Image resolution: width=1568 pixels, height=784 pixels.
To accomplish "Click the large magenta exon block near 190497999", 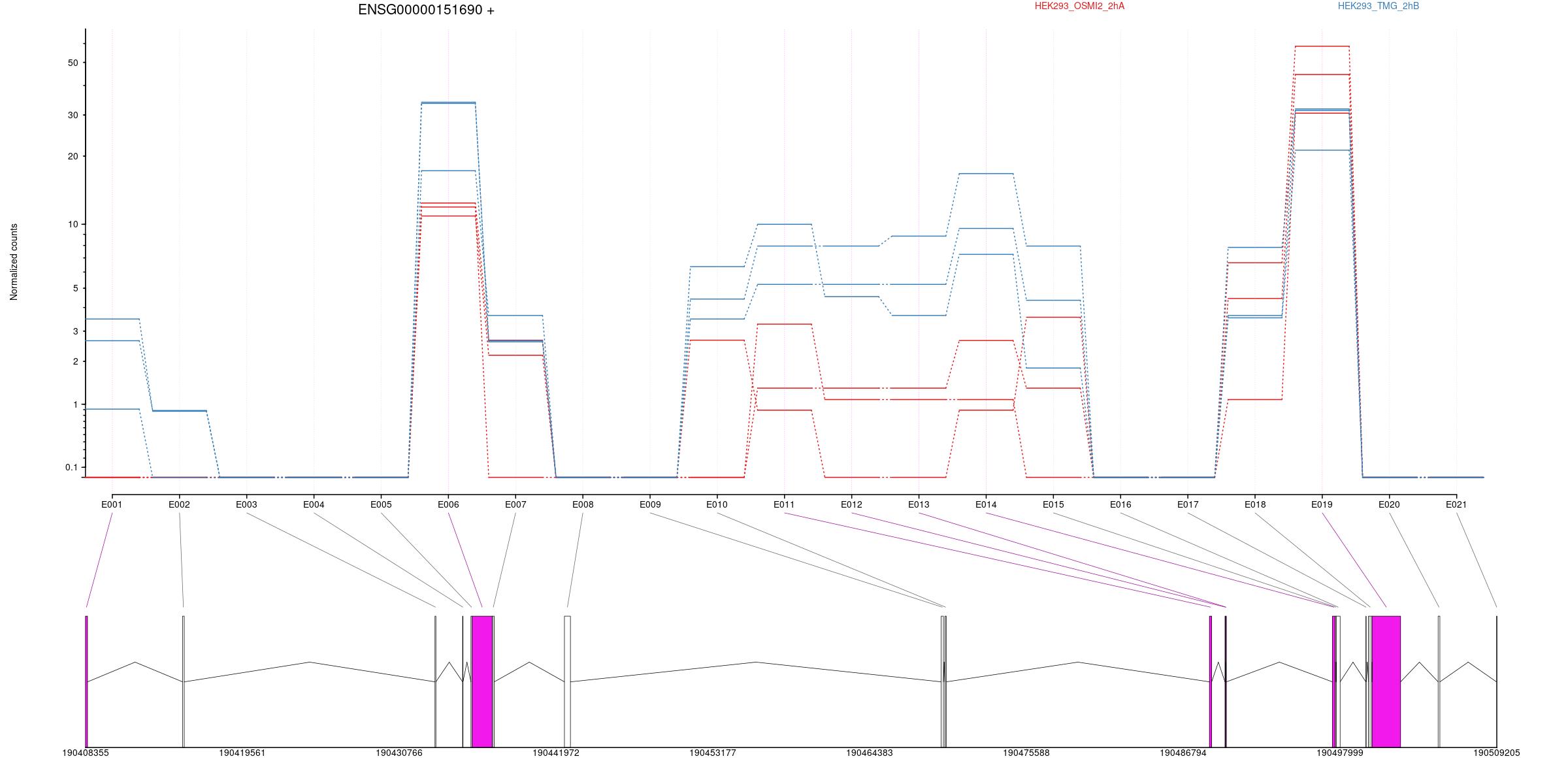I will (x=1386, y=681).
